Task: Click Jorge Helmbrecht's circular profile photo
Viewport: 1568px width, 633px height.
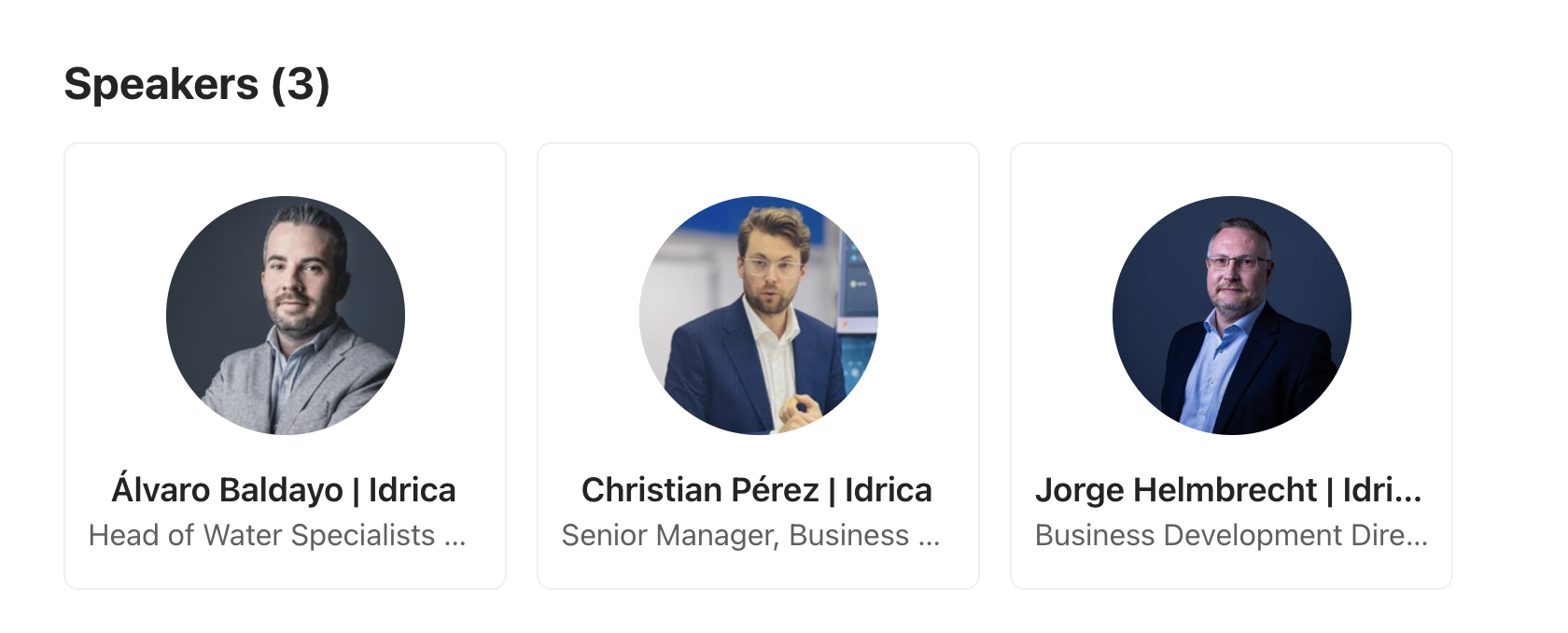Action: 1232,316
